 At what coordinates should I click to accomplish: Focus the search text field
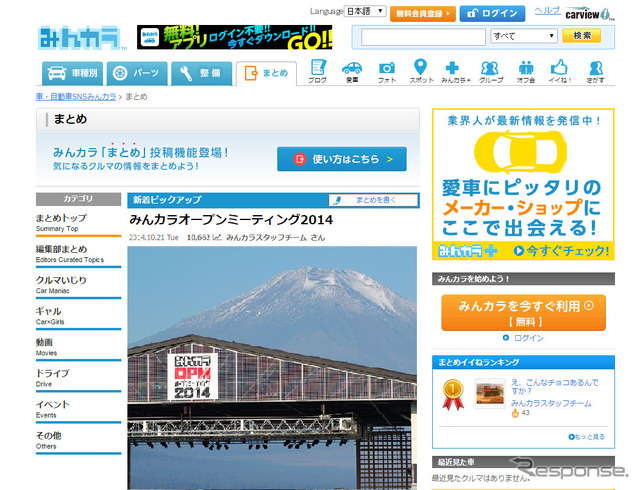pyautogui.click(x=423, y=37)
